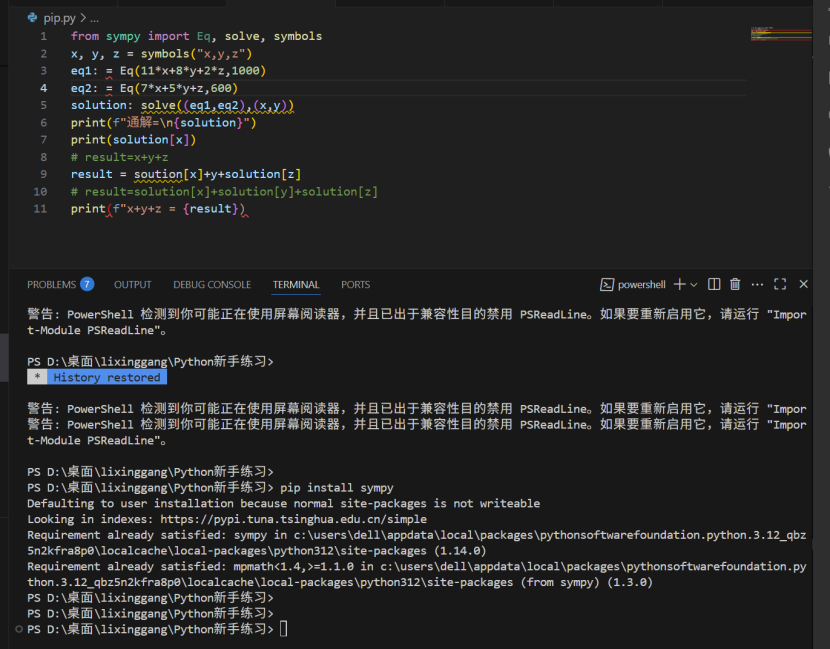The image size is (830, 649).
Task: Open terminal more actions ellipsis menu
Action: coord(757,284)
